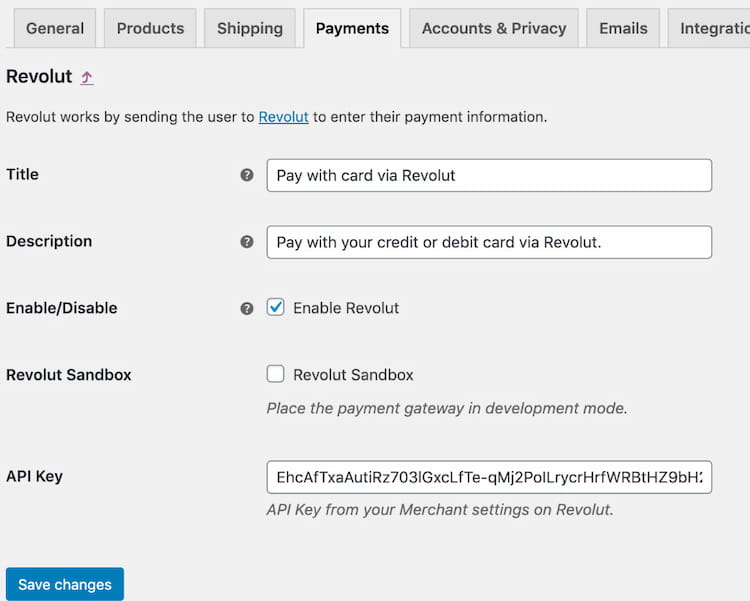Image resolution: width=750 pixels, height=601 pixels.
Task: Click the bold 'API Key' field label
Action: tap(34, 476)
